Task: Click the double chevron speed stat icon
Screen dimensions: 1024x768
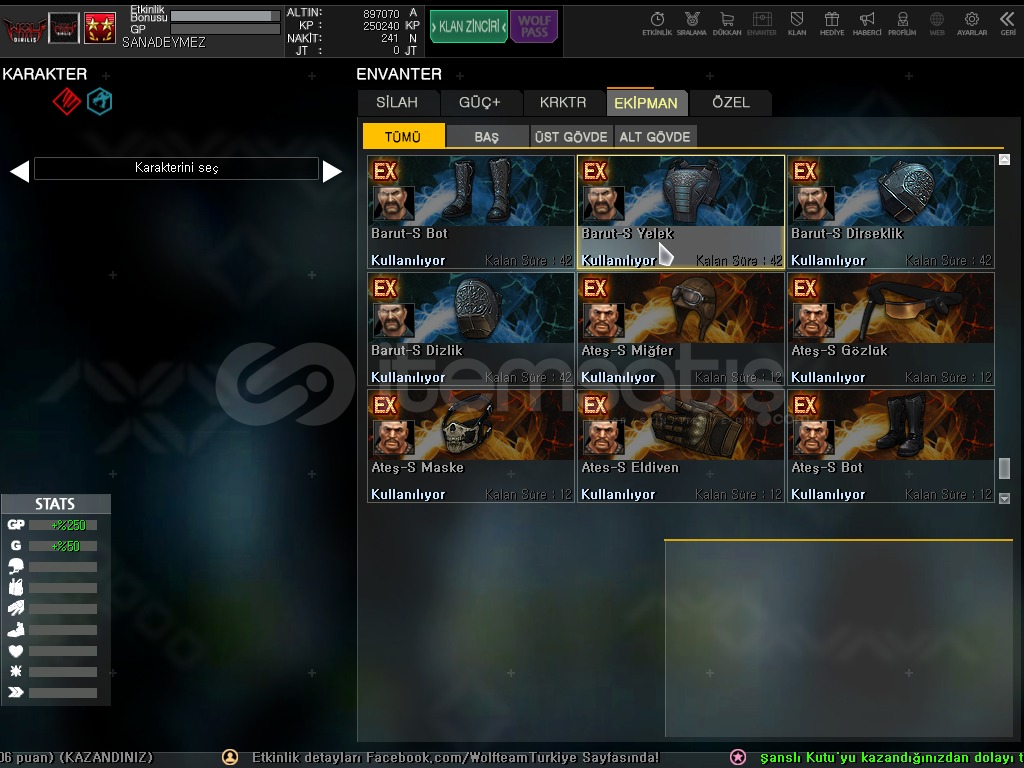Action: (16, 692)
